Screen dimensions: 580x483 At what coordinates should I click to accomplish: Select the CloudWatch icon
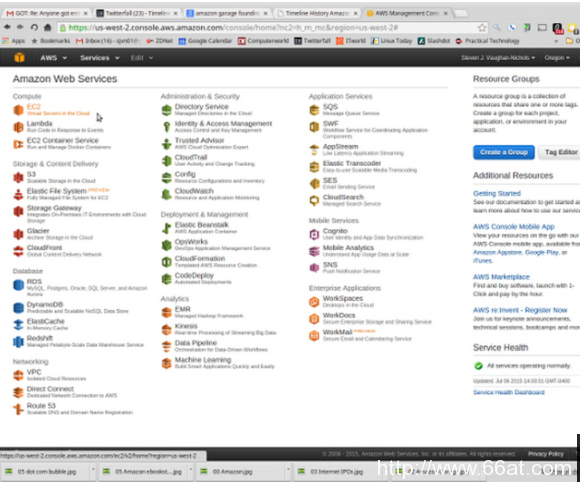(x=167, y=195)
